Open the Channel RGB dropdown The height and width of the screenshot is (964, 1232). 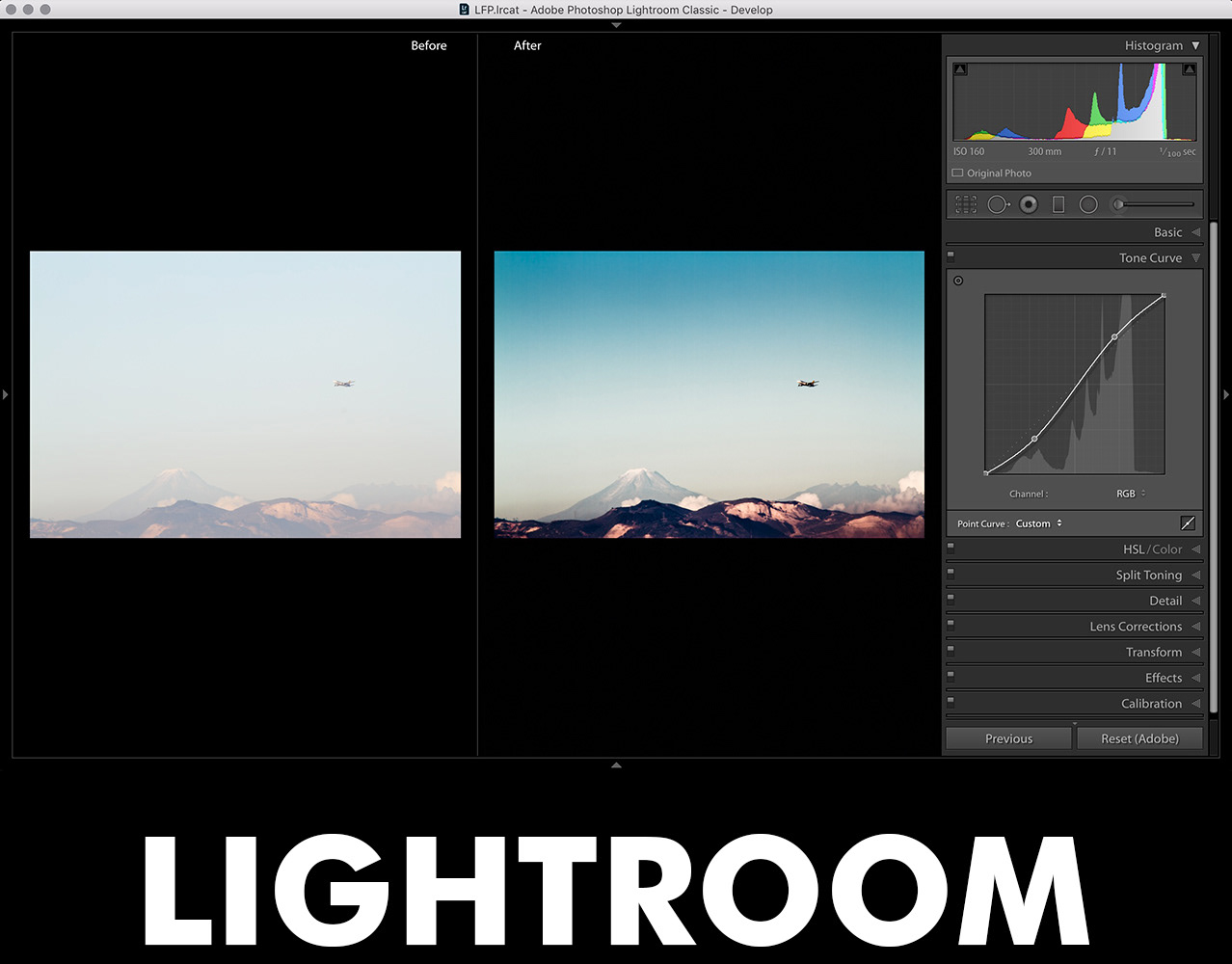click(1131, 494)
